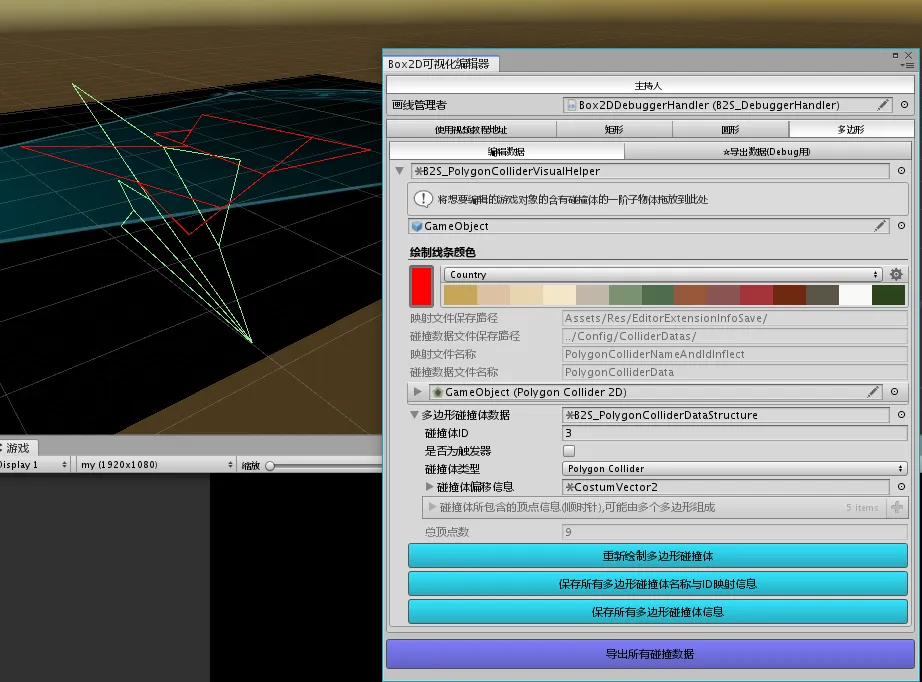The image size is (922, 682).
Task: Click the 5 items count text
Action: click(862, 507)
